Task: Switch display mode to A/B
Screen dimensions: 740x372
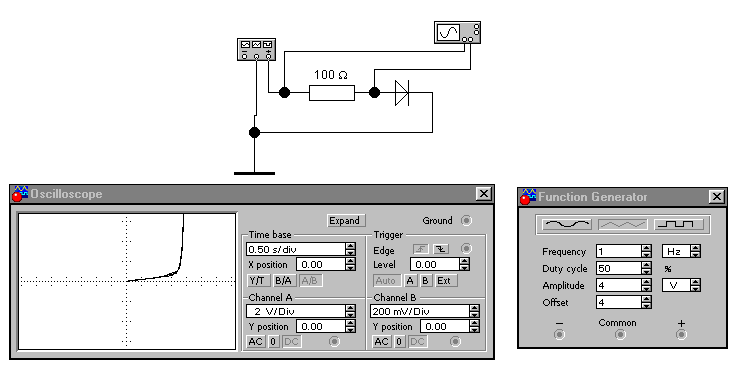Action: 310,281
